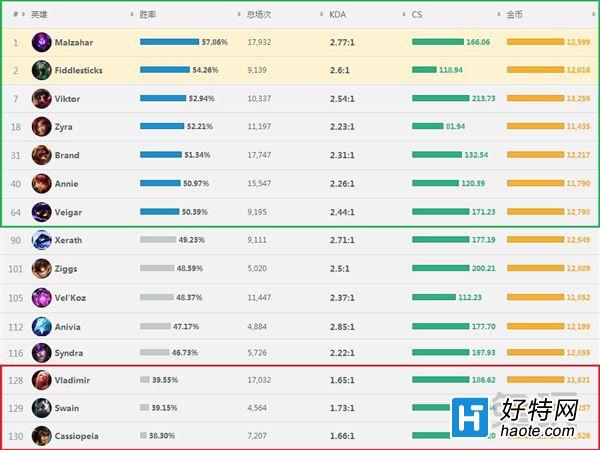Click the rank number 105
The height and width of the screenshot is (450, 600).
click(16, 298)
